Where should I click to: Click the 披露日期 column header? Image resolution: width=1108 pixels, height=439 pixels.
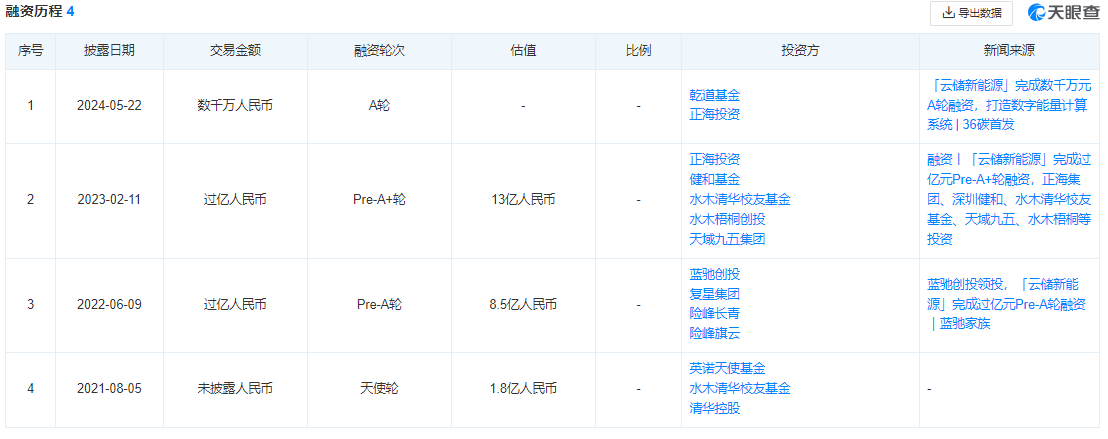click(x=109, y=50)
